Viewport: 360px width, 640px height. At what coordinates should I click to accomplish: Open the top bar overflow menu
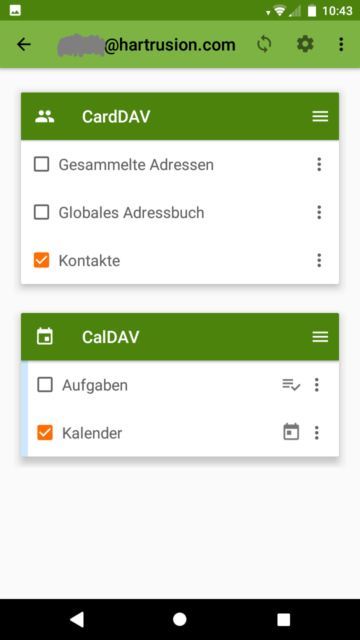[x=341, y=44]
